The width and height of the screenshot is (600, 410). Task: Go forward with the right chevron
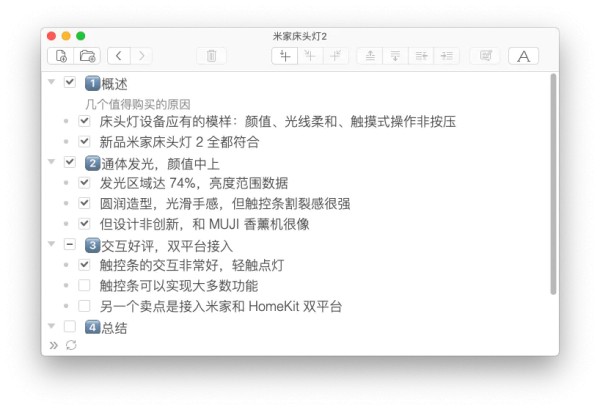coord(142,56)
